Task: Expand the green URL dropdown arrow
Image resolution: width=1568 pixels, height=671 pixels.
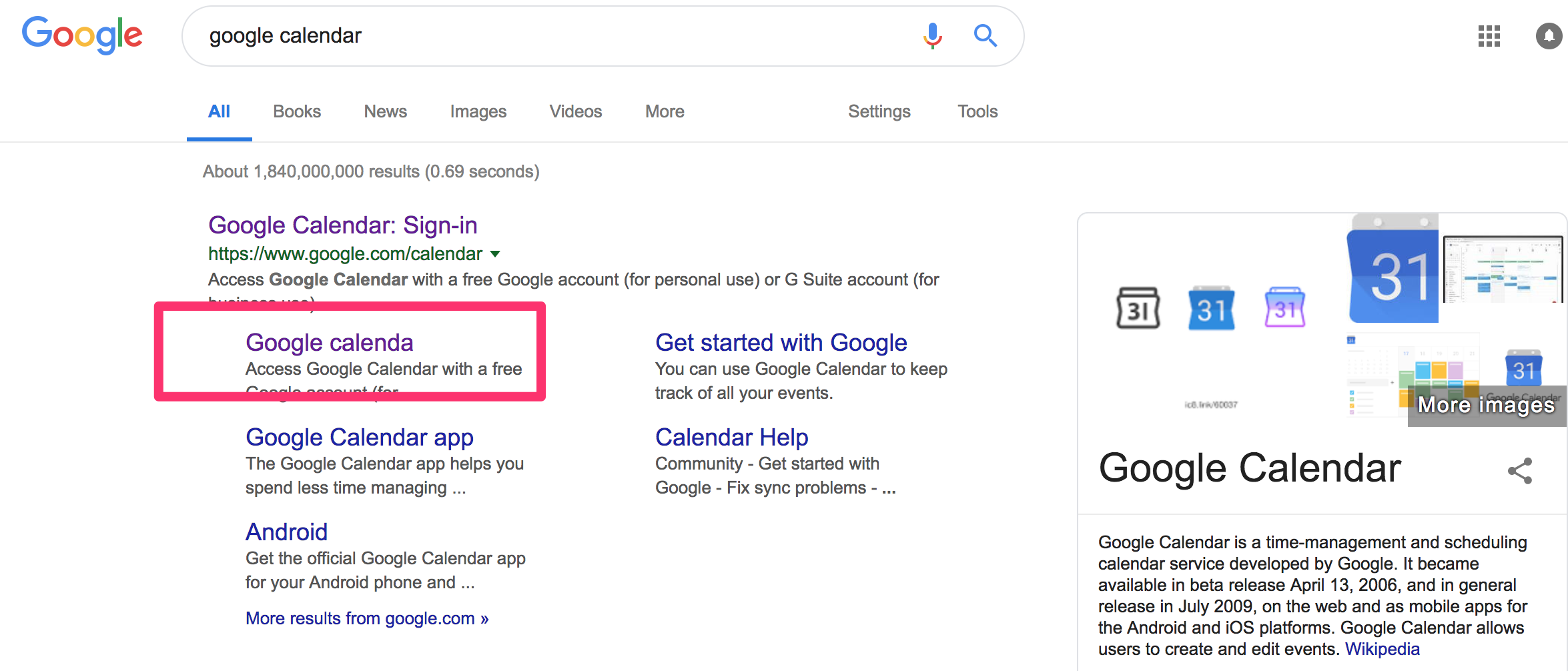Action: click(495, 254)
